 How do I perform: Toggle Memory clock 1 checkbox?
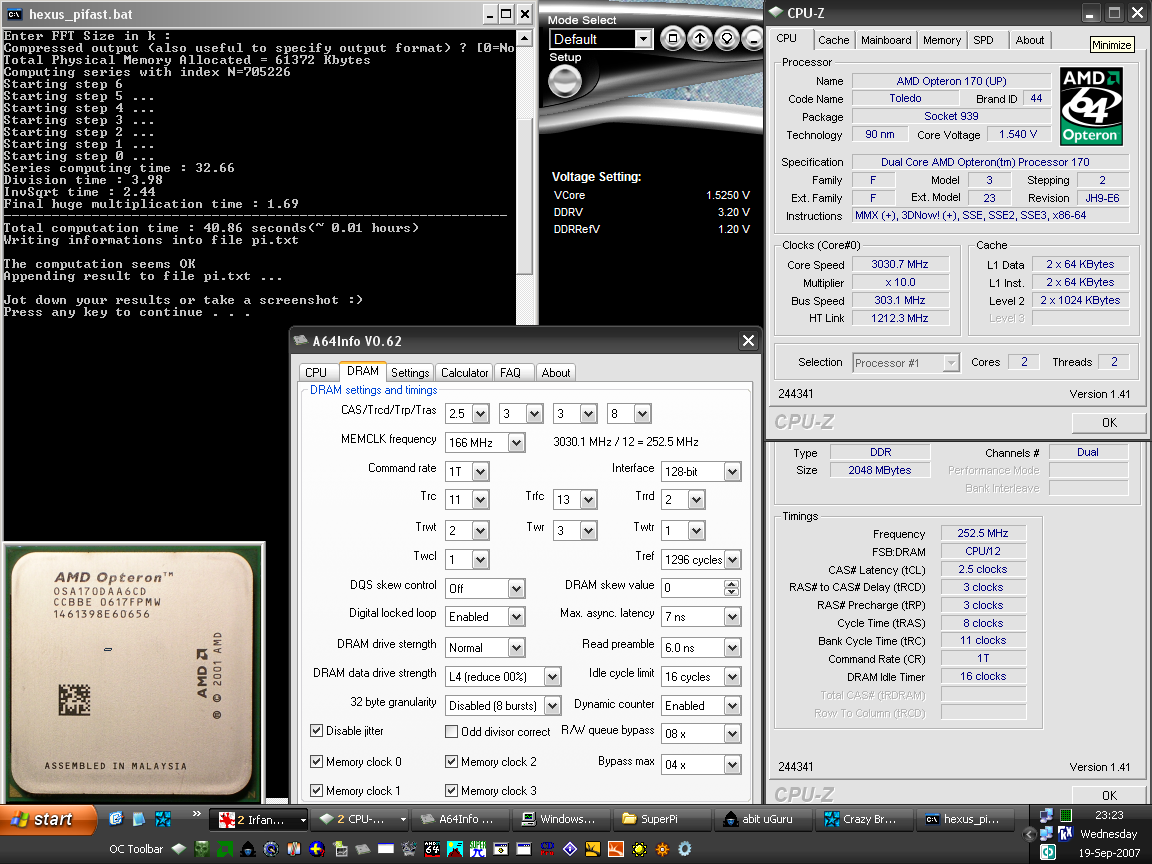coord(317,791)
